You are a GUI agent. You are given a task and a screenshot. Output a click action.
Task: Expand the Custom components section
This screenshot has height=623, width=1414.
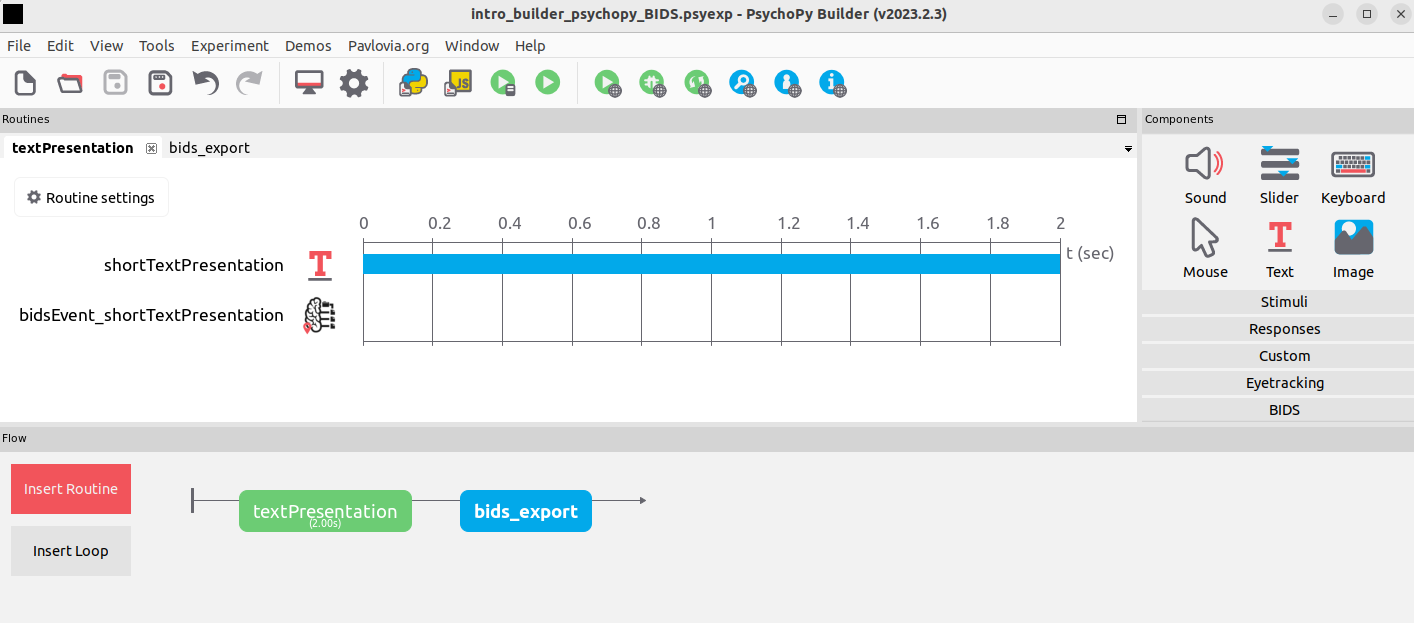point(1284,356)
